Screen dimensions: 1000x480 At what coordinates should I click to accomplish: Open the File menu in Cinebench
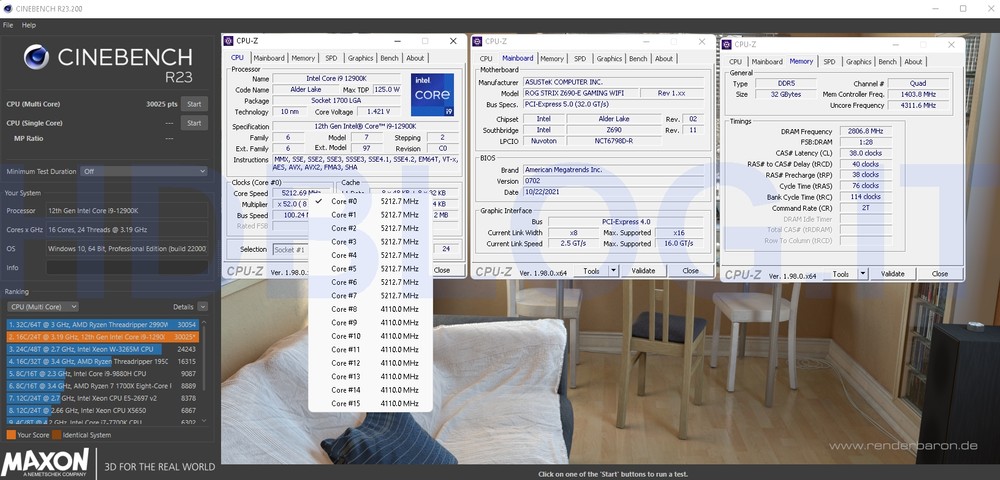[8, 25]
